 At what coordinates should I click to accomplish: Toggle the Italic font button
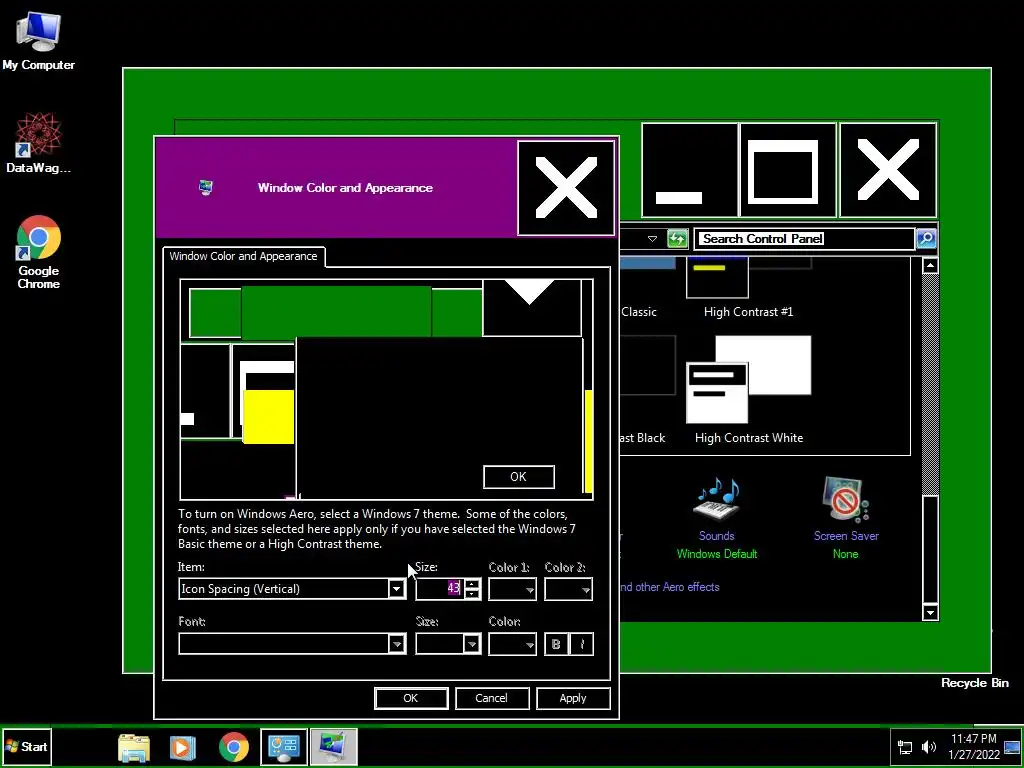[581, 644]
